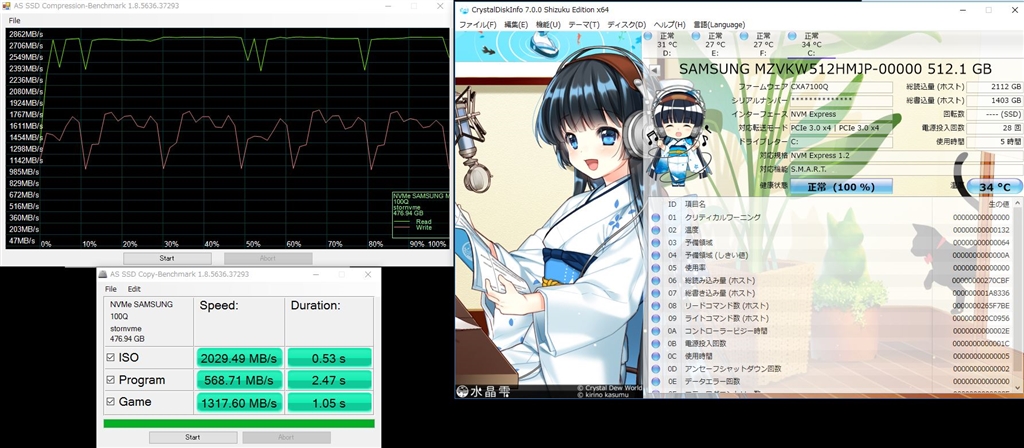
Task: Click status orb for 0D アンセーフシャットダウン回数
Action: (656, 369)
